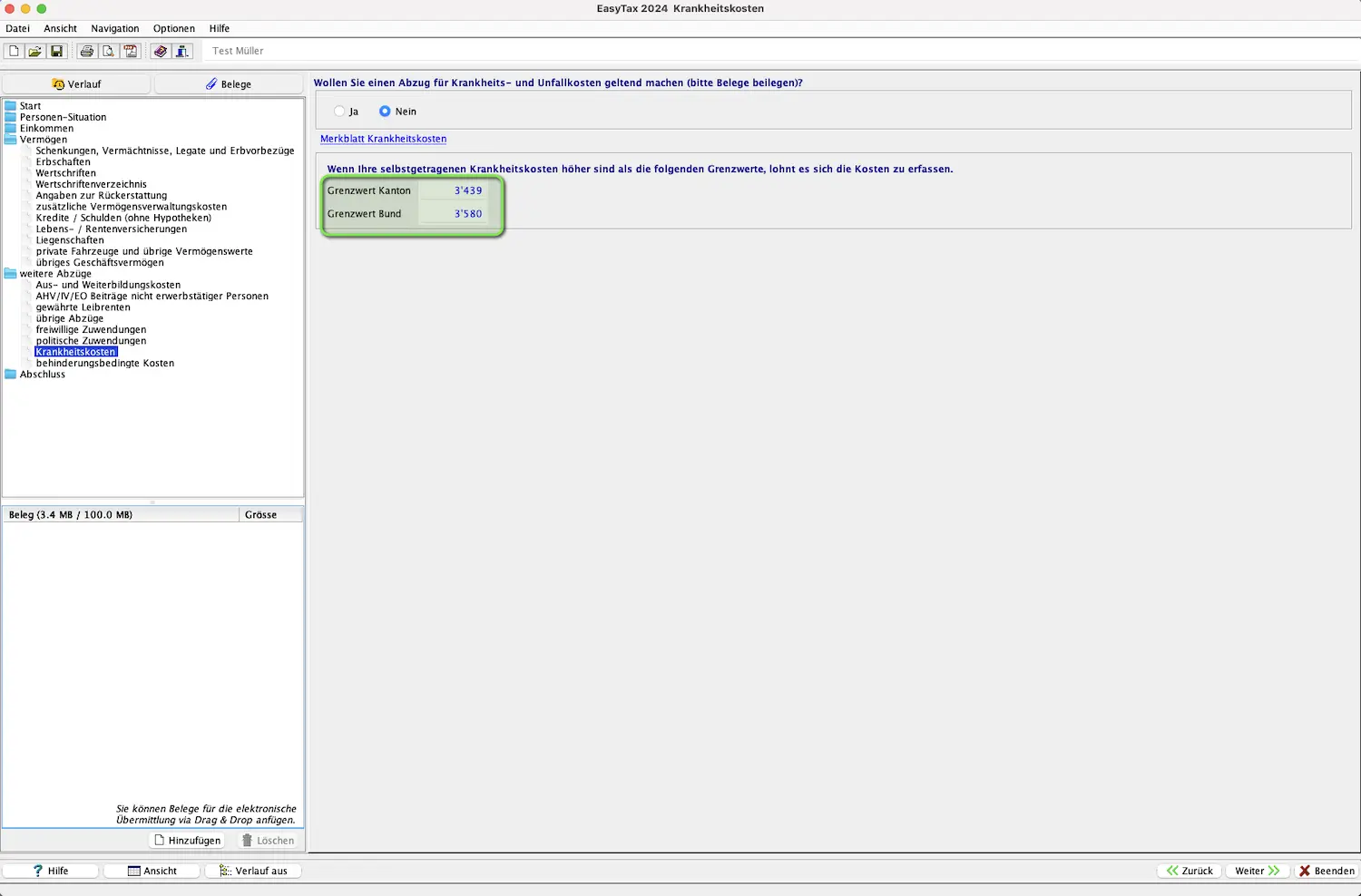Open the Navigation menu

[114, 28]
